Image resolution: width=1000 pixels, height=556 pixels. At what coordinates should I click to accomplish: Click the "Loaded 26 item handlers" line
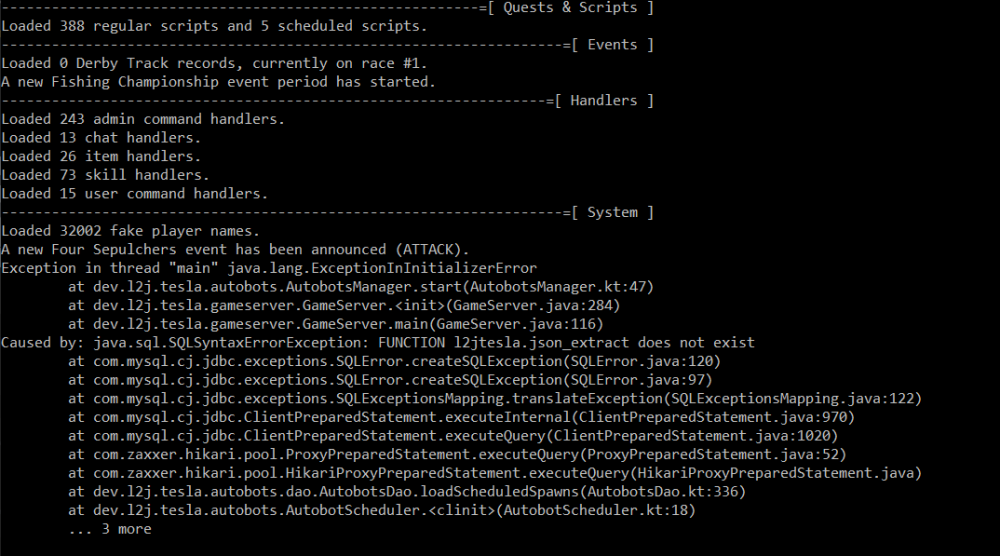point(101,156)
